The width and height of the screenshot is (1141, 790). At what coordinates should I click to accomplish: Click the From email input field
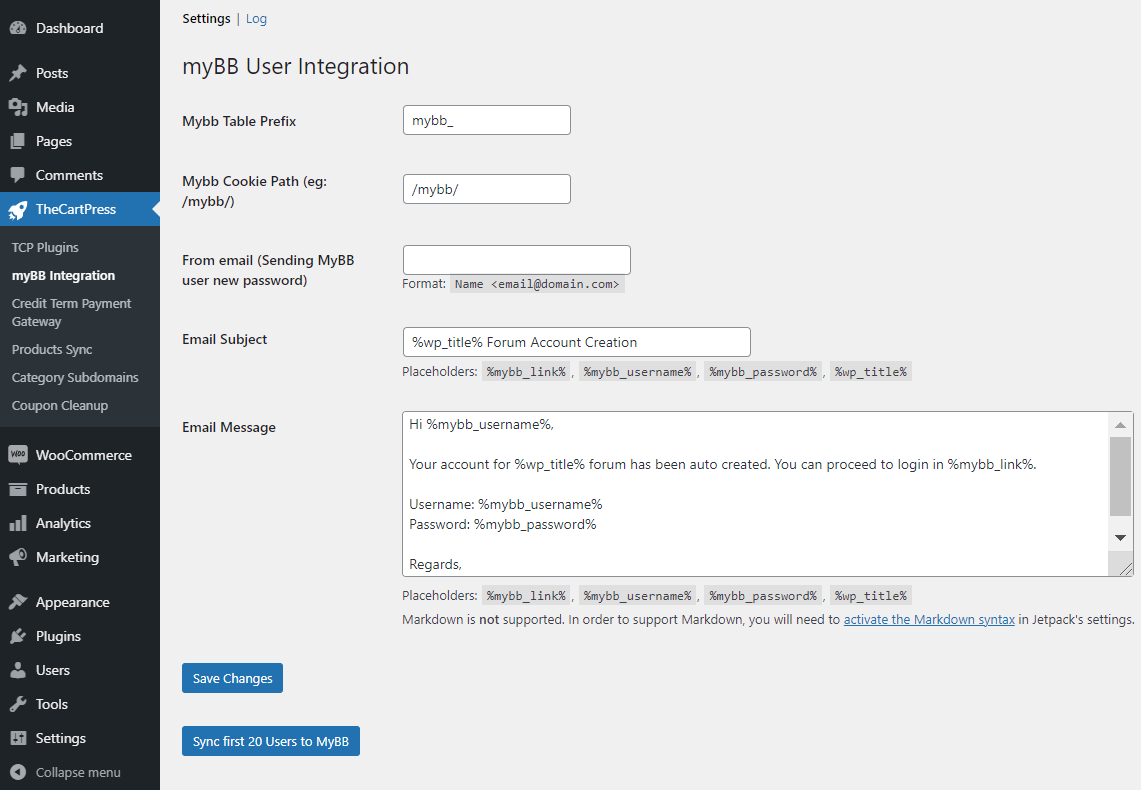tap(517, 260)
